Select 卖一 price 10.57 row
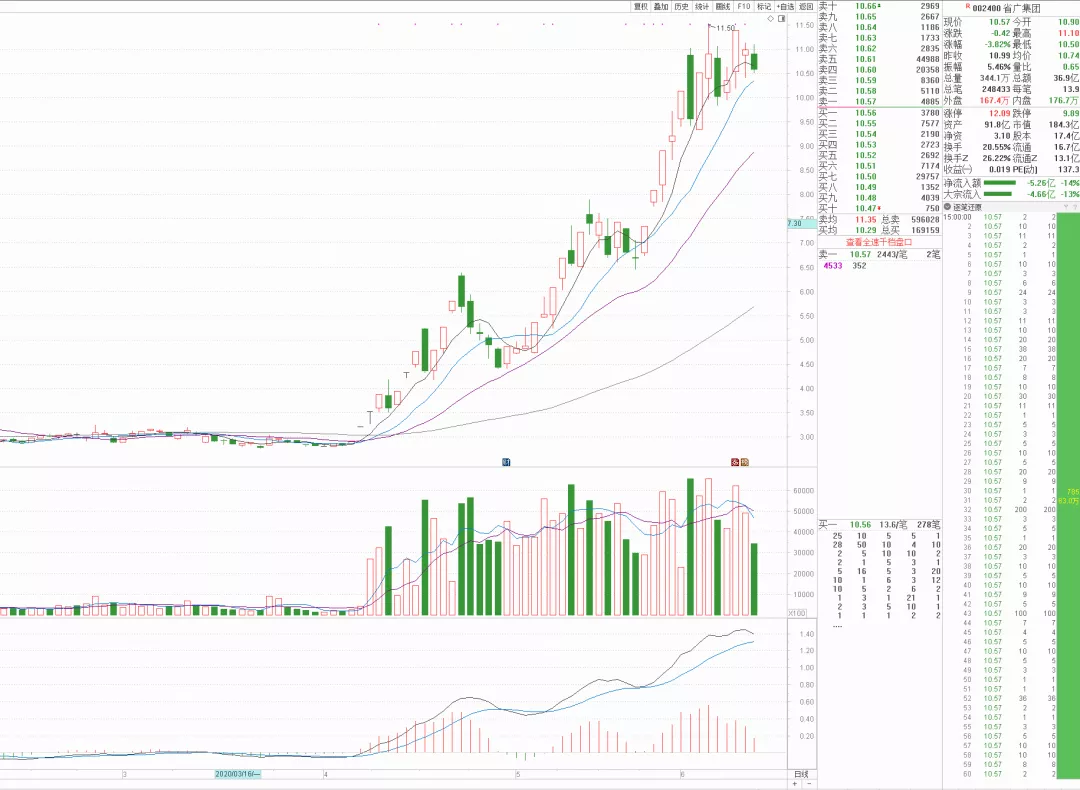This screenshot has height=790, width=1080. [x=879, y=101]
